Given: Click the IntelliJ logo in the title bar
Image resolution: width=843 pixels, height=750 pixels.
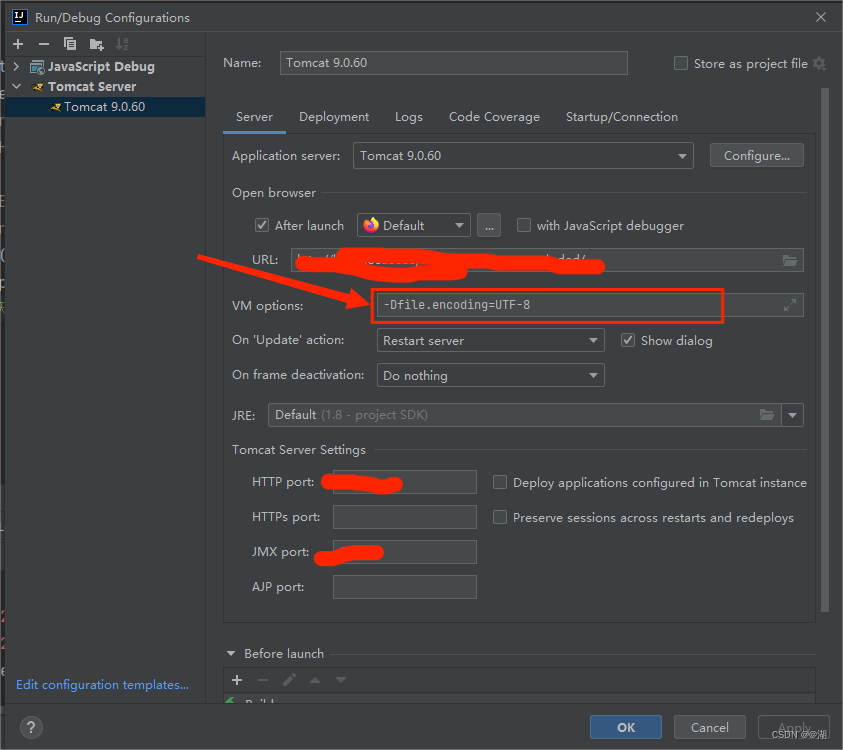Looking at the screenshot, I should tap(20, 17).
